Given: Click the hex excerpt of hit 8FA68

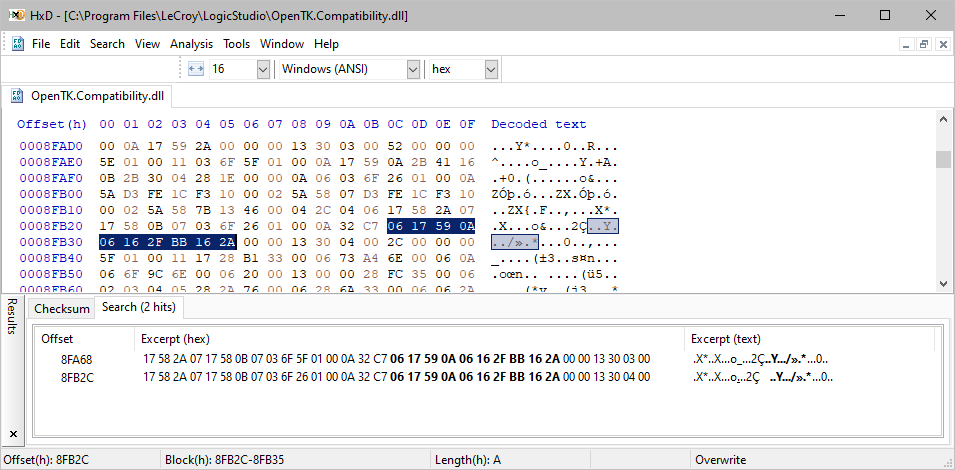Looking at the screenshot, I should [396, 359].
